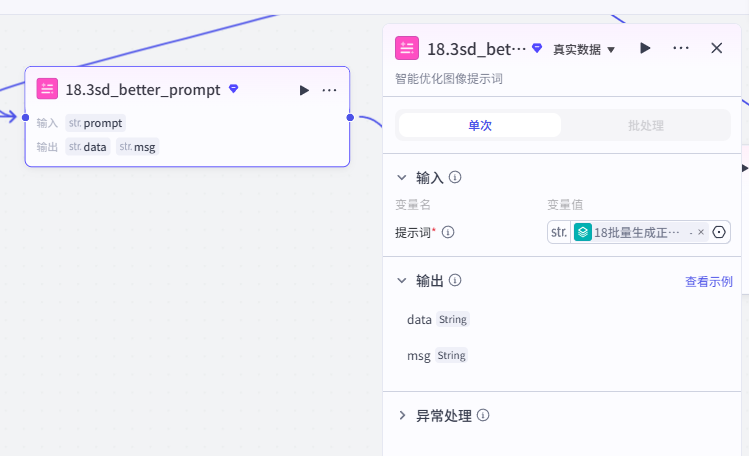Switch to the 单次 tab
749x456 pixels.
tap(480, 125)
